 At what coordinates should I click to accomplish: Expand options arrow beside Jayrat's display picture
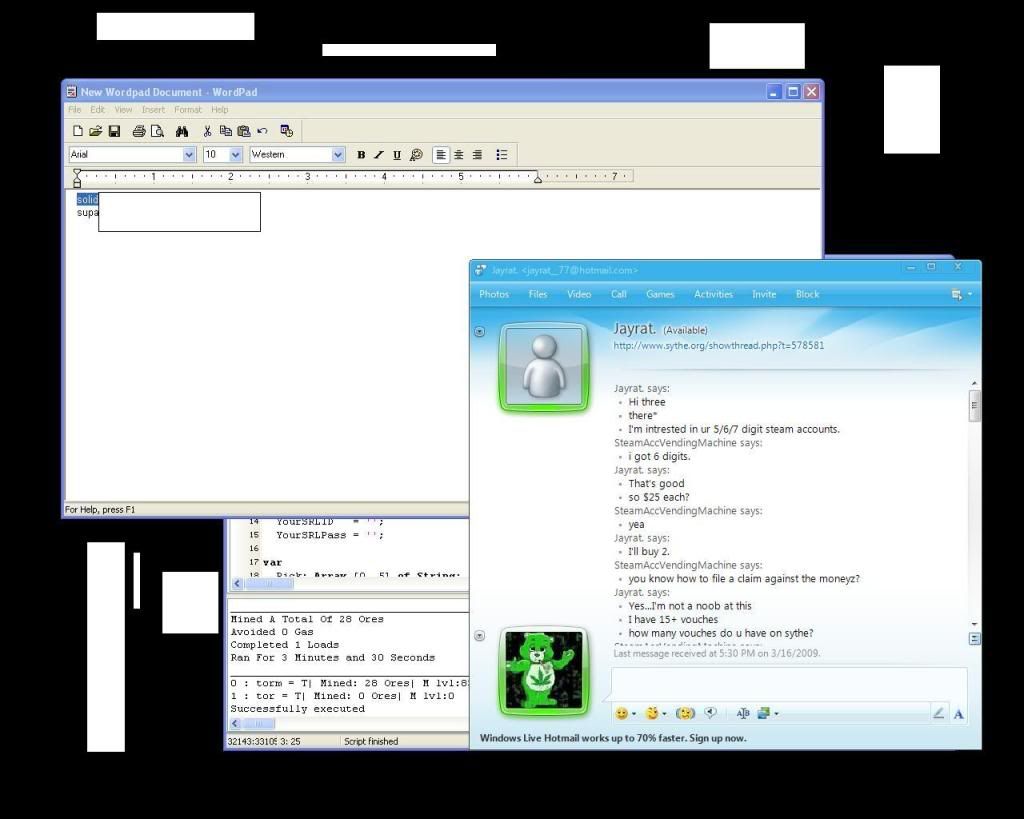point(479,332)
